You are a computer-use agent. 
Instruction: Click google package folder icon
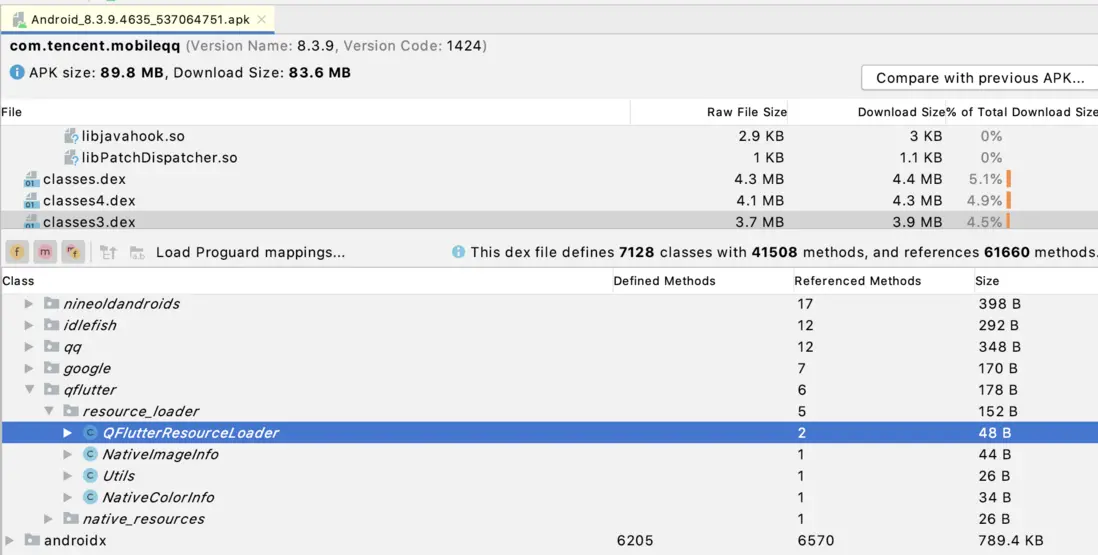pos(51,367)
